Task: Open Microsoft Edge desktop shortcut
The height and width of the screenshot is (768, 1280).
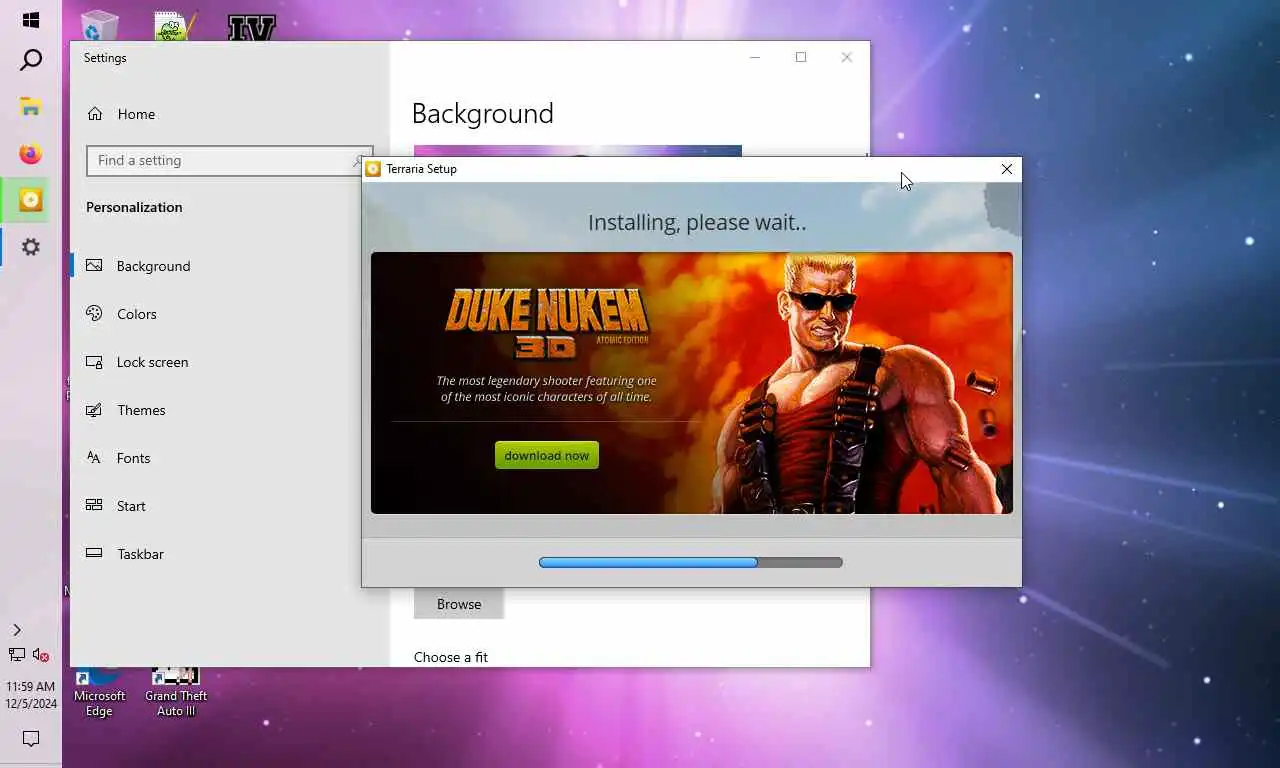Action: pos(99,693)
